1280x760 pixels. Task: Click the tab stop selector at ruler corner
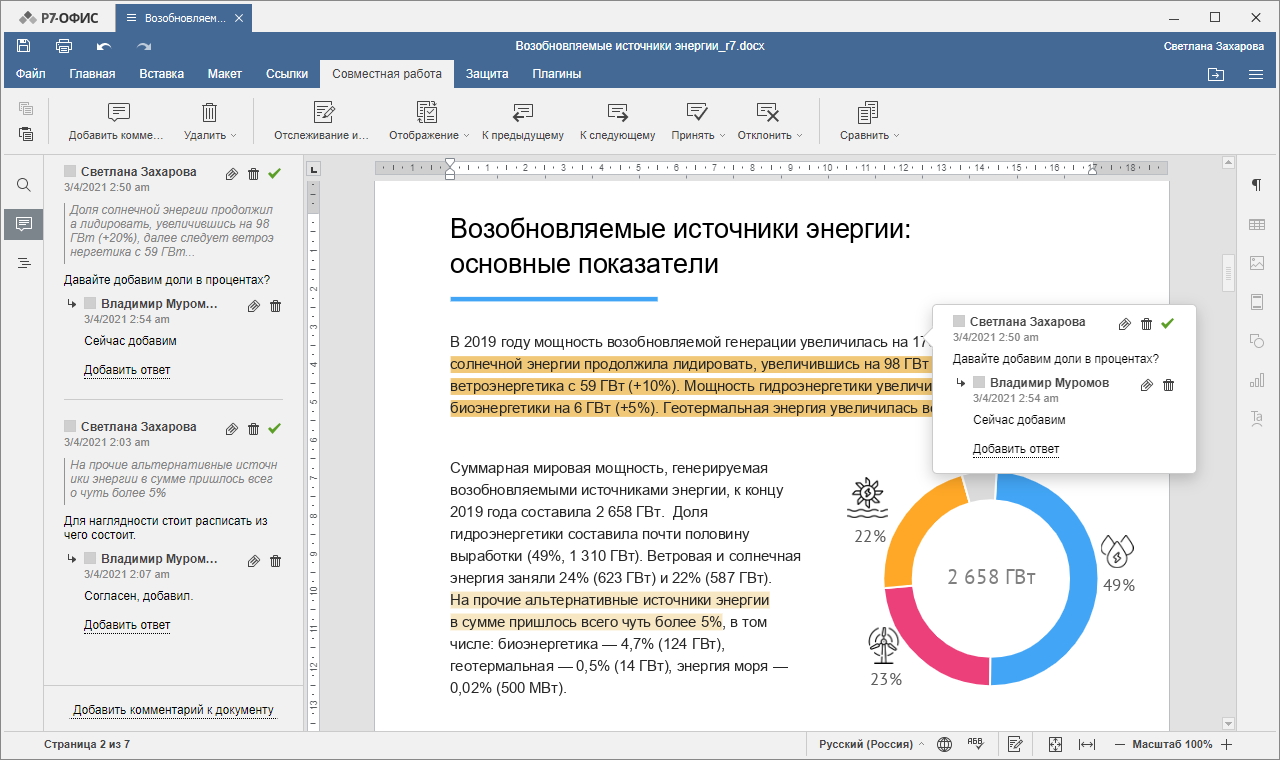[313, 170]
